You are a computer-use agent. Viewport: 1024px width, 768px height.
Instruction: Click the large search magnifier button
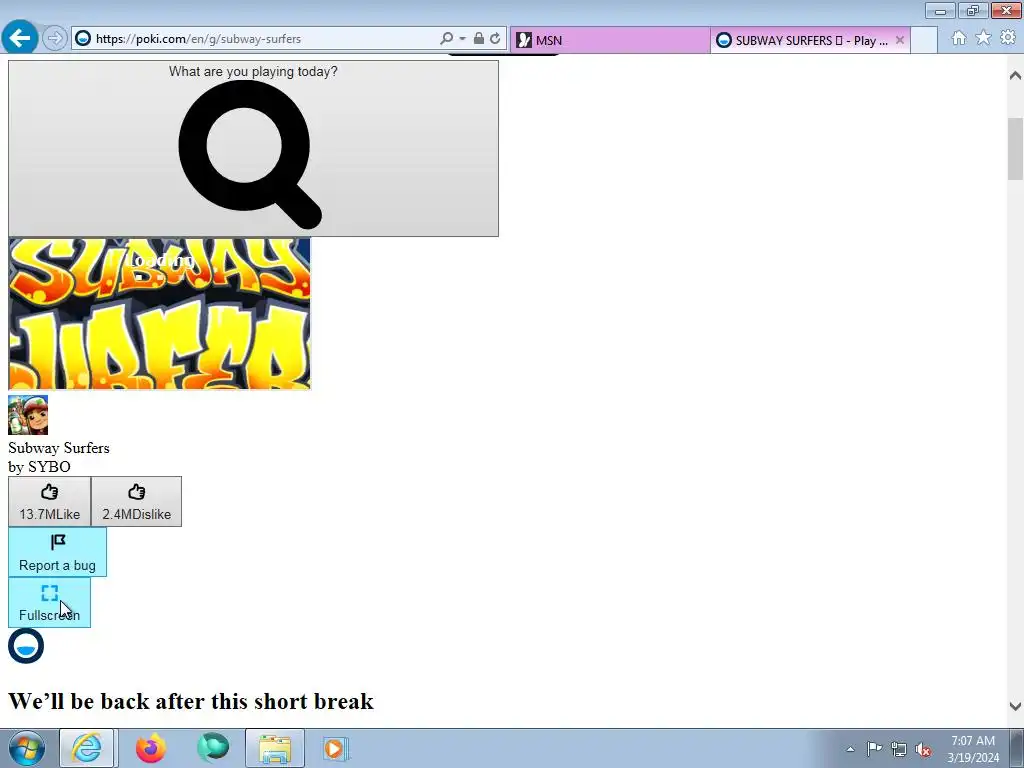[253, 149]
